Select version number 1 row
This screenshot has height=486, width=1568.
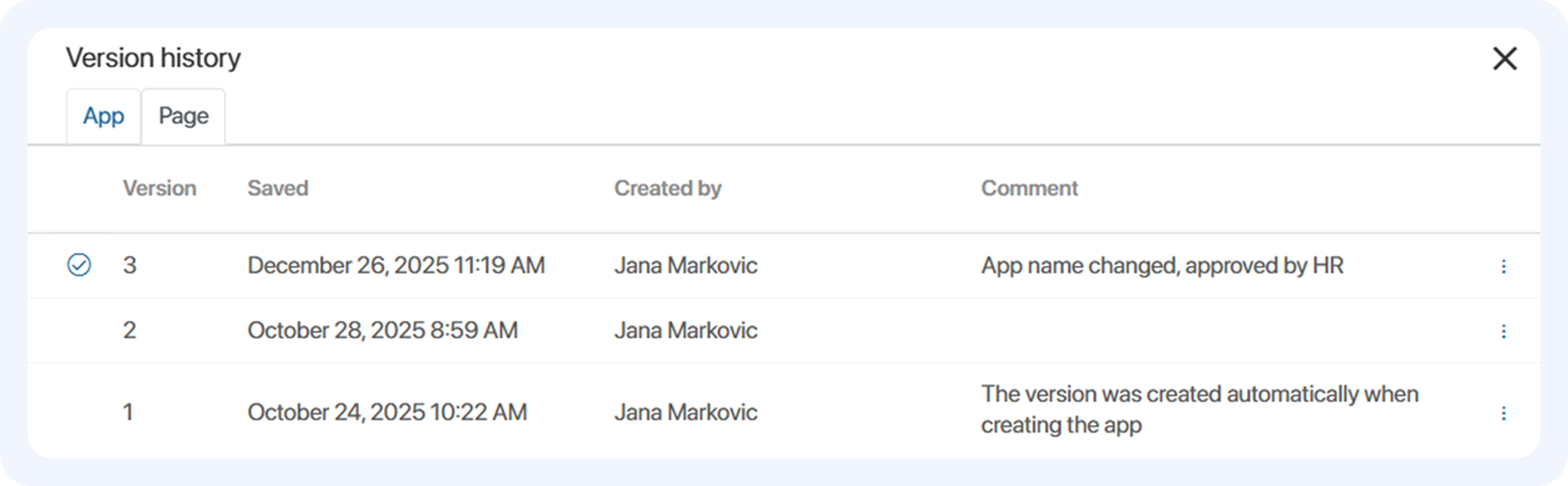(128, 412)
